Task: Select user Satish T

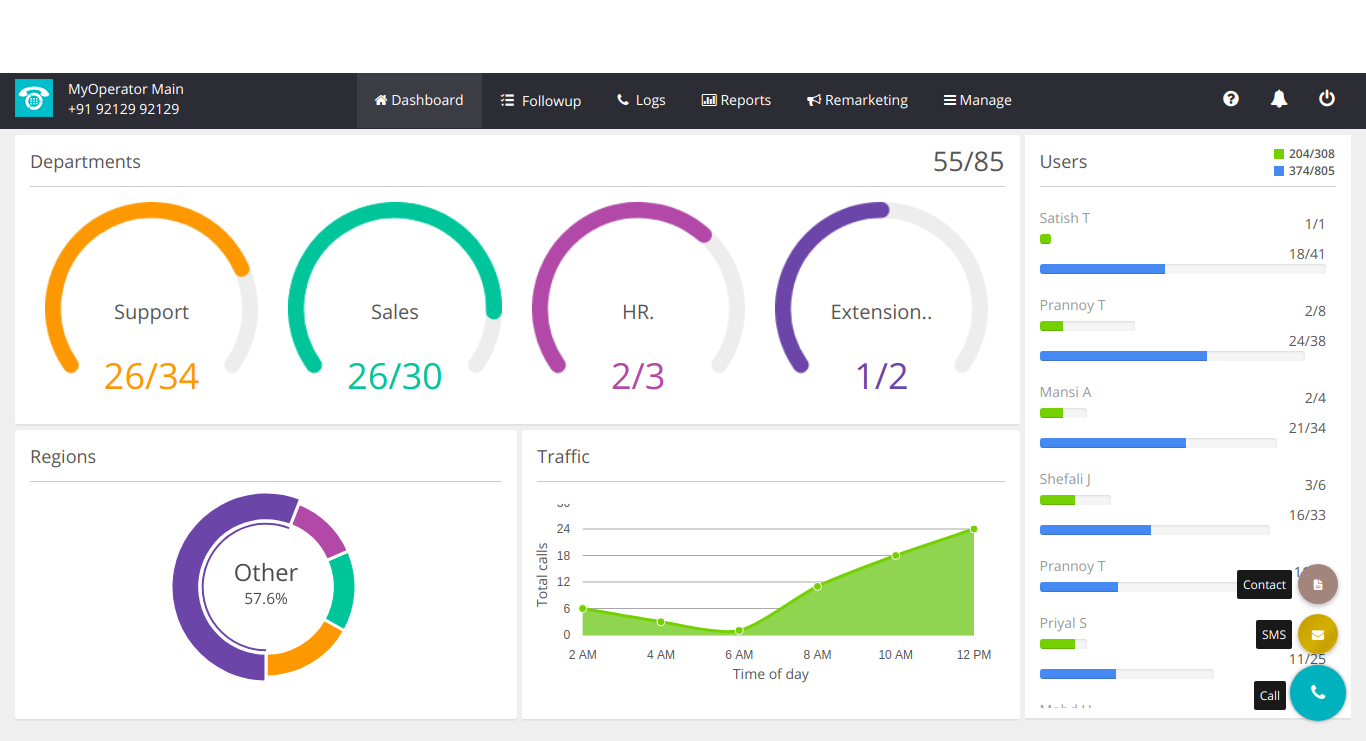Action: pos(1065,218)
